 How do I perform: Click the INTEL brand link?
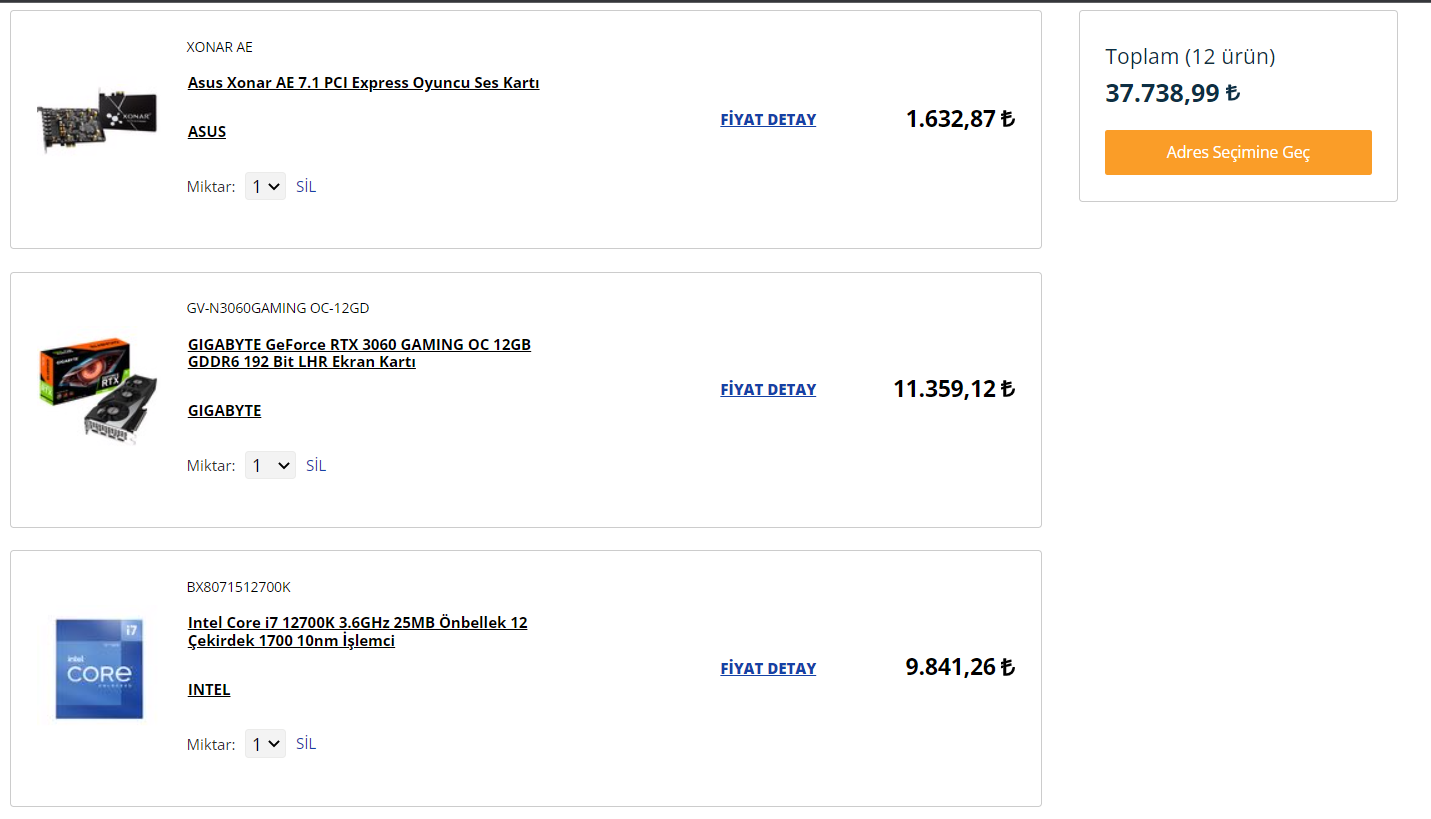point(209,690)
